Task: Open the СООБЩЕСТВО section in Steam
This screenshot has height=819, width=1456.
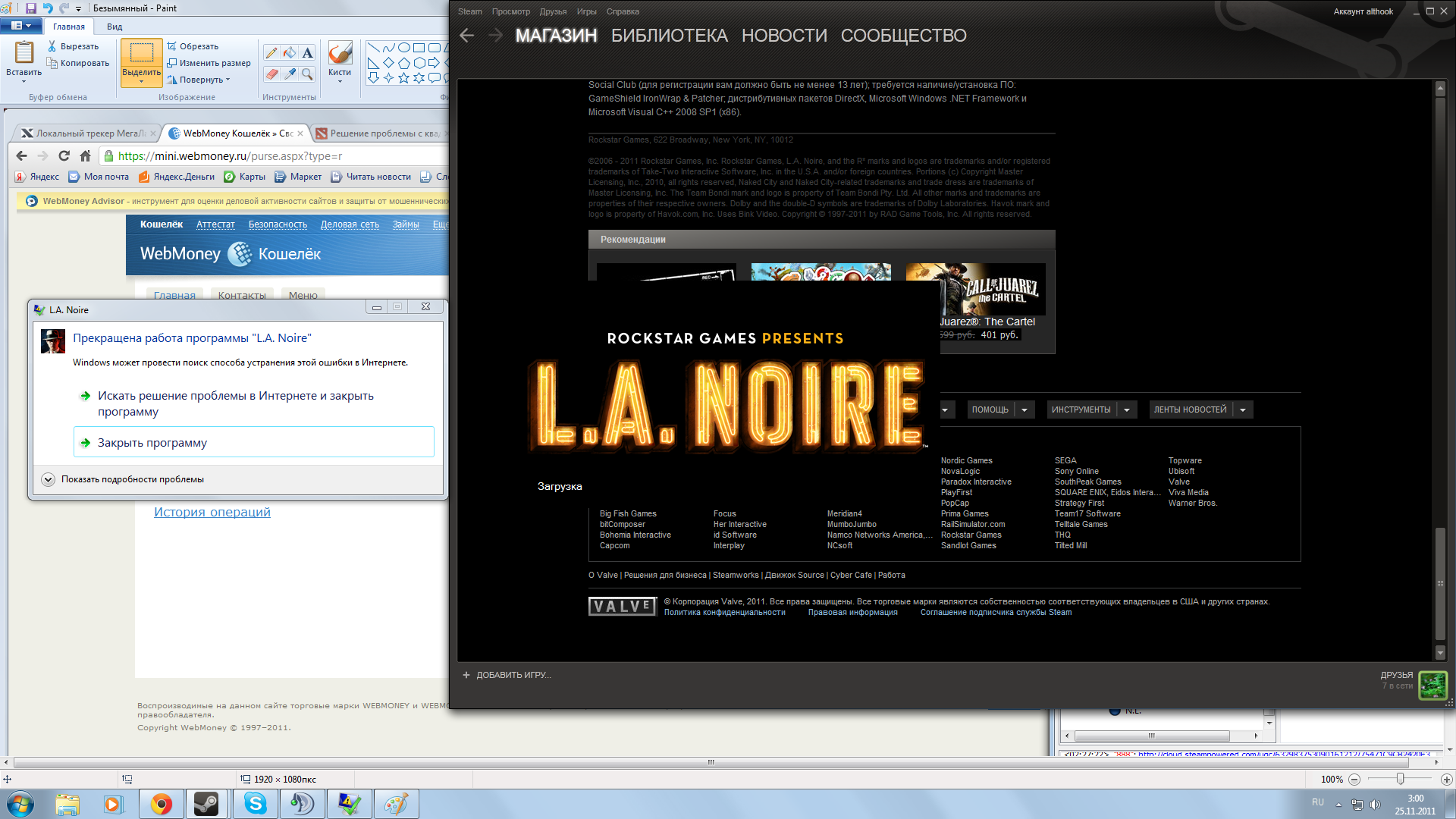Action: pos(903,36)
